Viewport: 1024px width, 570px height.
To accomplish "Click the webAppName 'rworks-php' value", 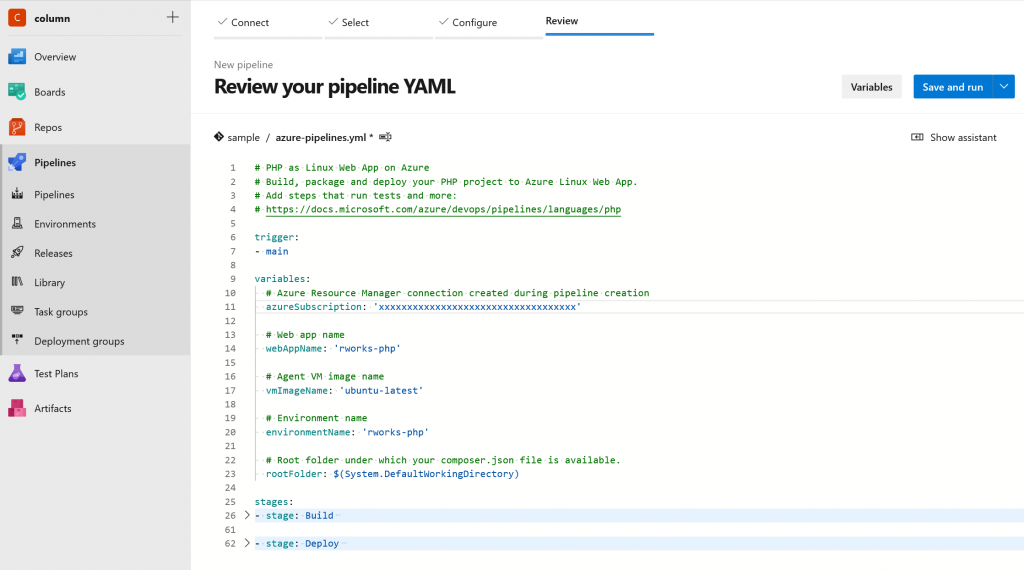I will [367, 348].
